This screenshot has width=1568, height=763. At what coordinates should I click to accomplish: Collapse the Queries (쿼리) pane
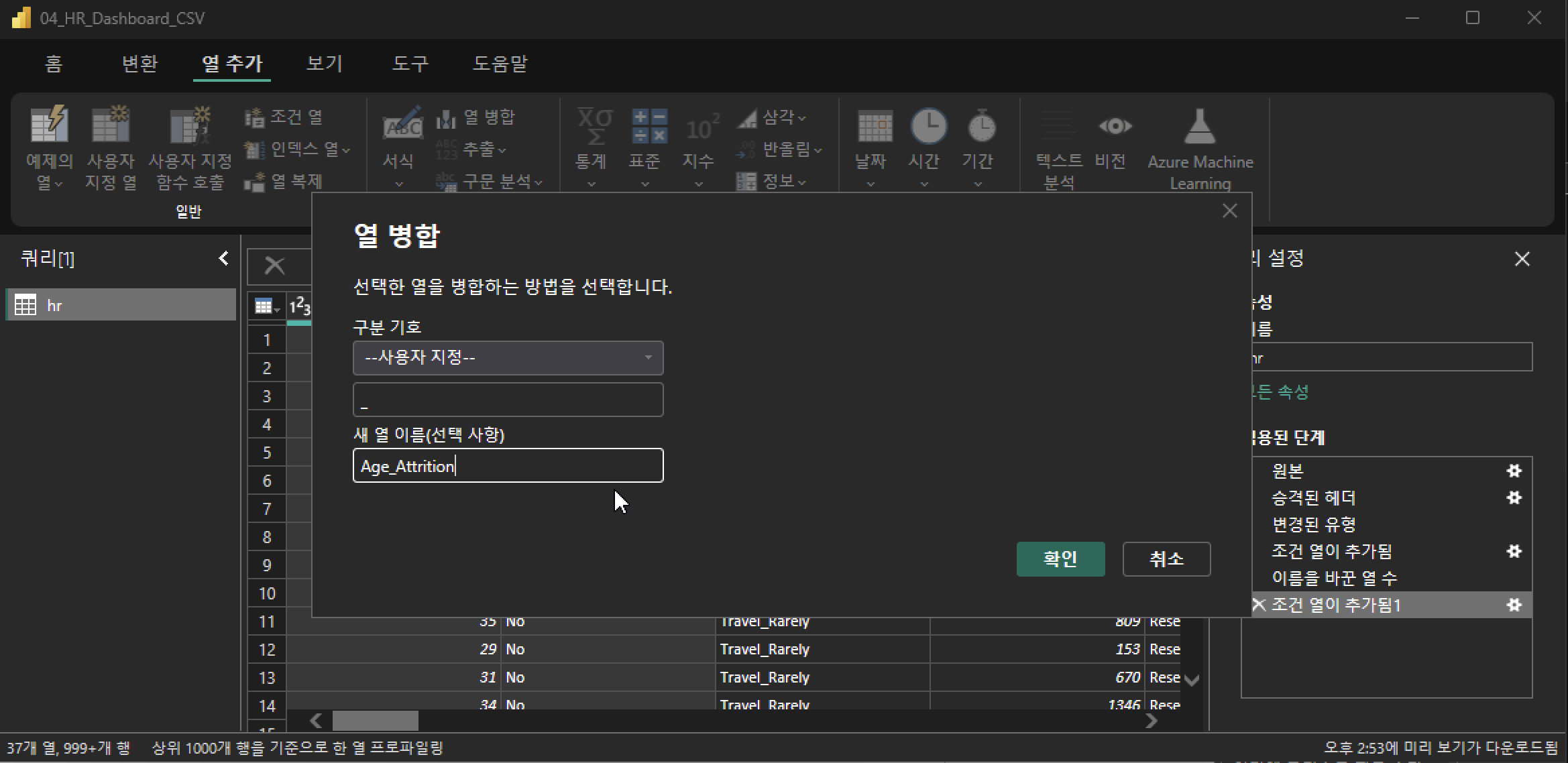coord(223,258)
